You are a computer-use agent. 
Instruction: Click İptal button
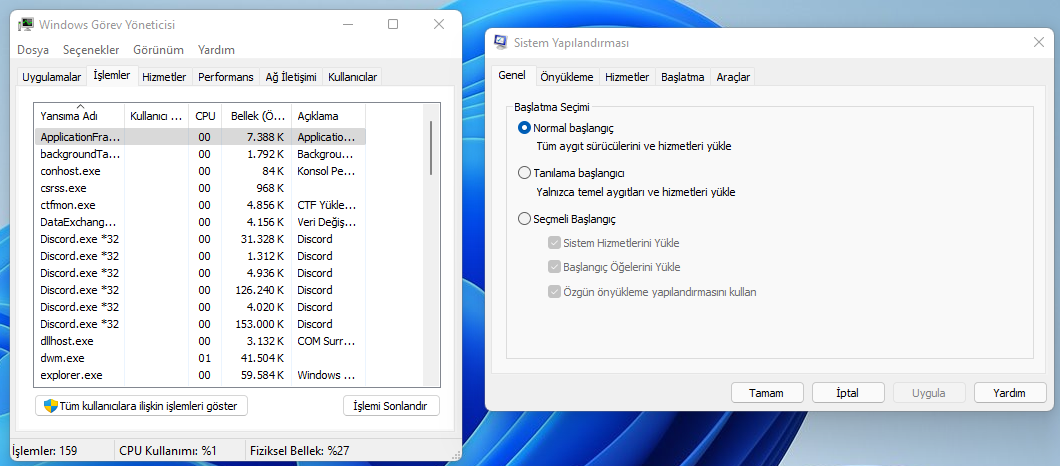848,393
